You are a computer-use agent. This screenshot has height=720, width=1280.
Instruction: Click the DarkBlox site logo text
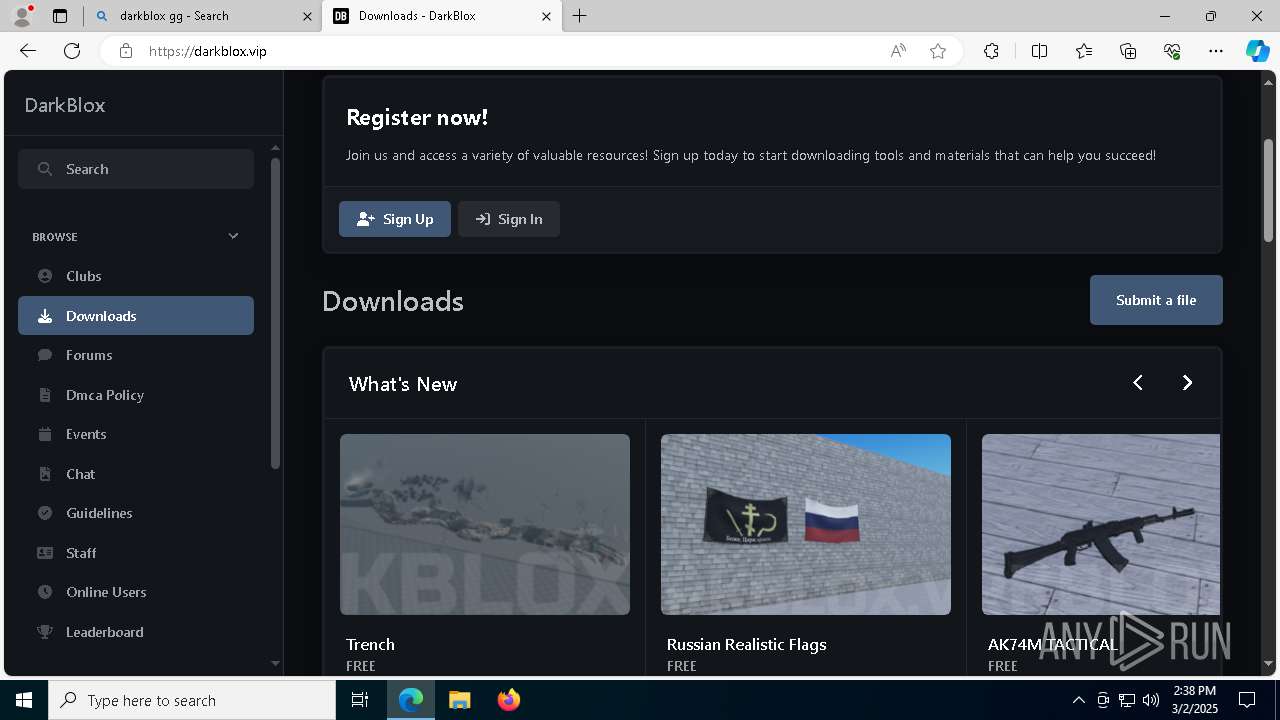(x=65, y=105)
